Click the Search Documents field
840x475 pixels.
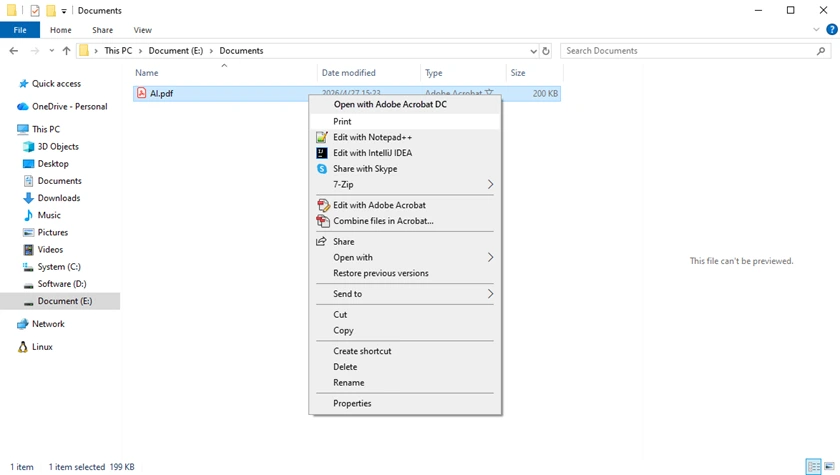point(695,51)
